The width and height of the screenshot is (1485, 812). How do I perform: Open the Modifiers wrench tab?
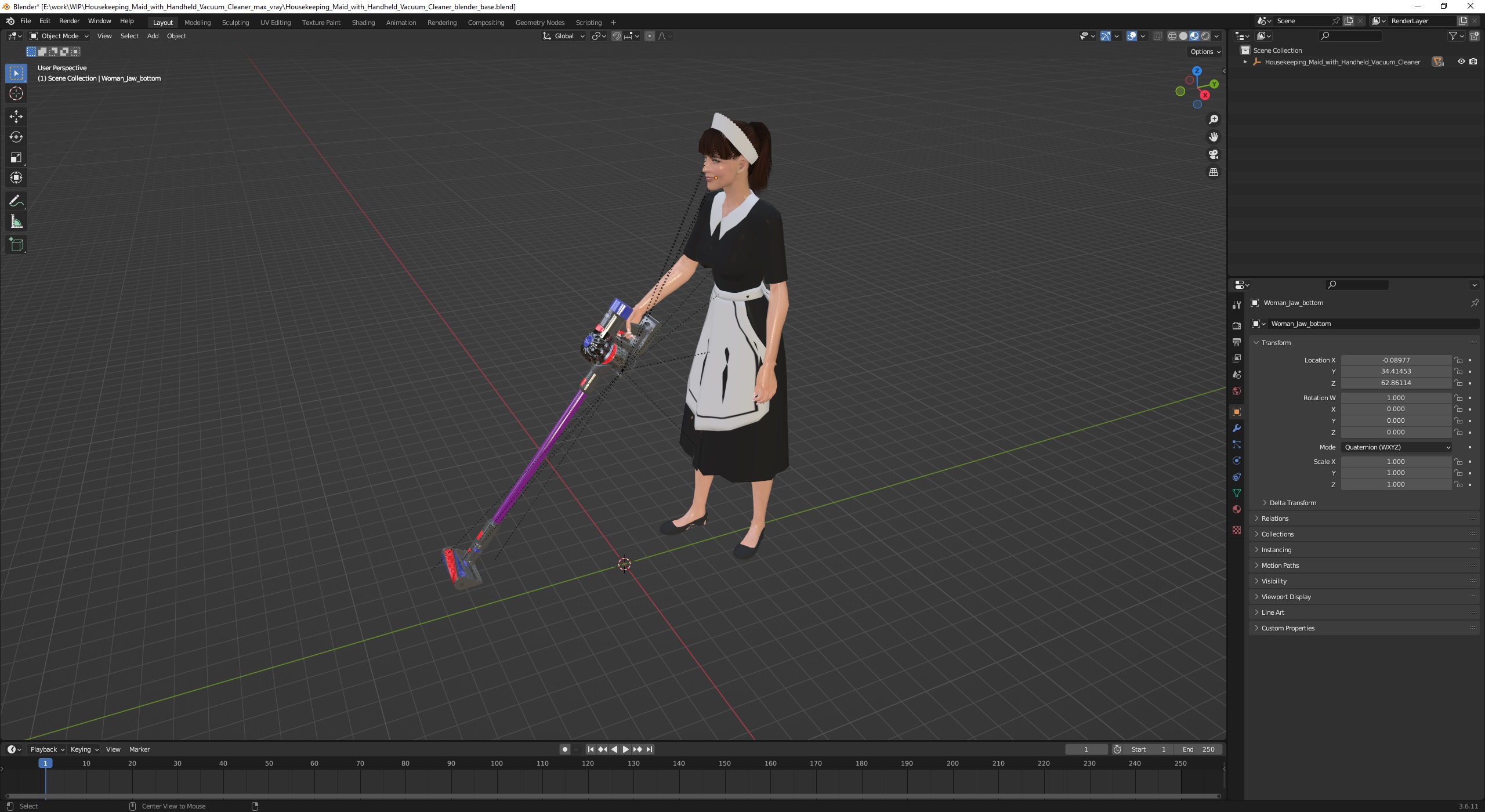(1237, 428)
